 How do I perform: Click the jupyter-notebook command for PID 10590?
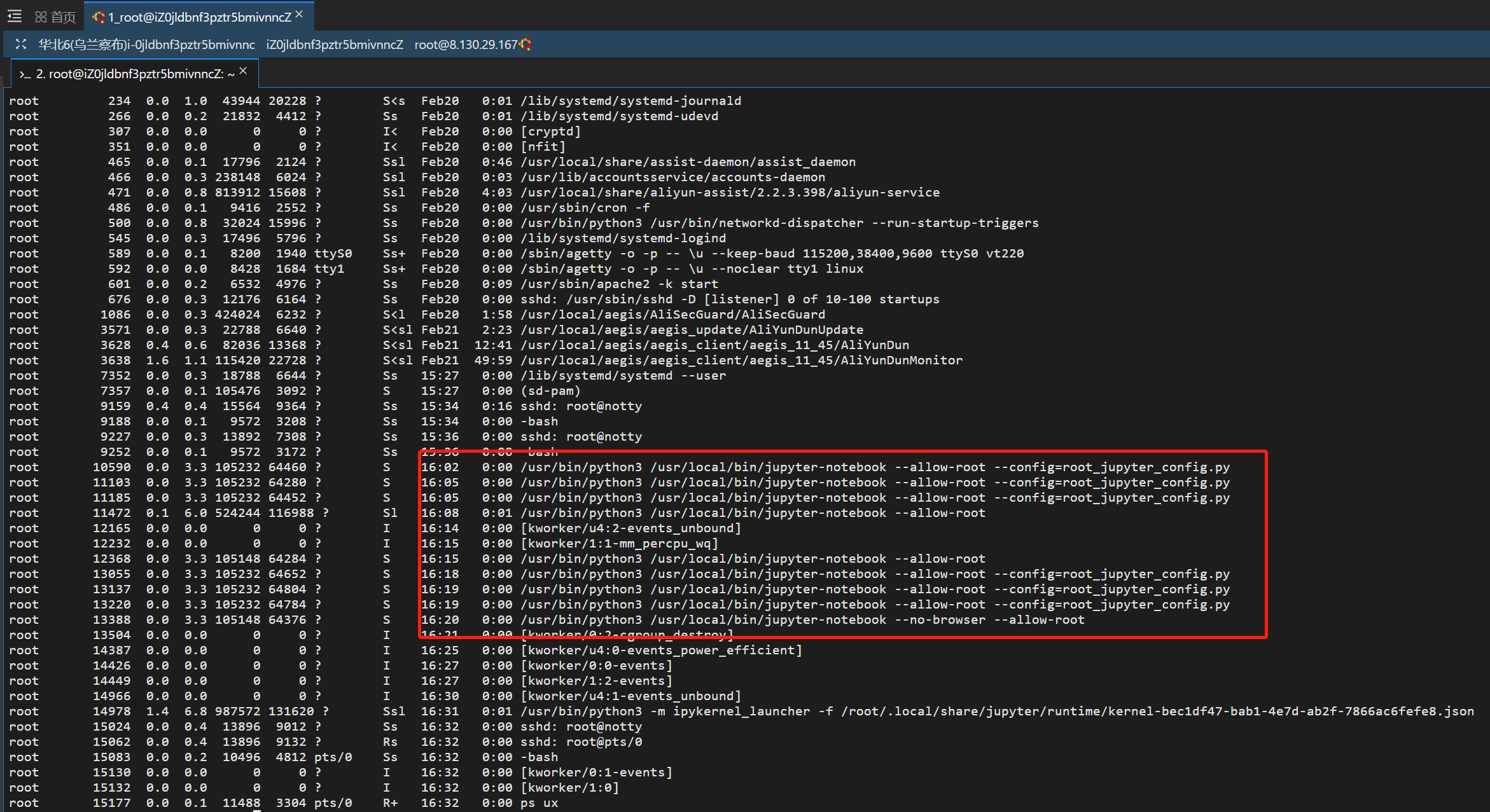tap(875, 467)
